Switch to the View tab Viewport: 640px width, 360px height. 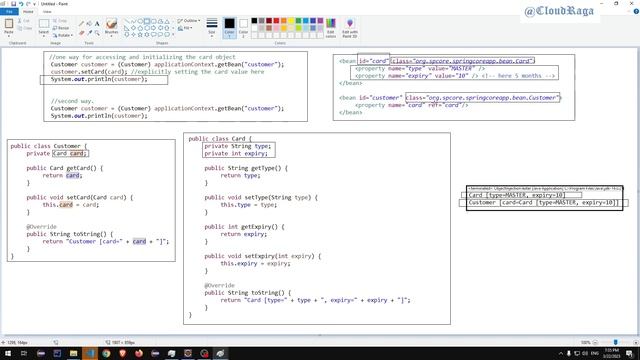47,11
